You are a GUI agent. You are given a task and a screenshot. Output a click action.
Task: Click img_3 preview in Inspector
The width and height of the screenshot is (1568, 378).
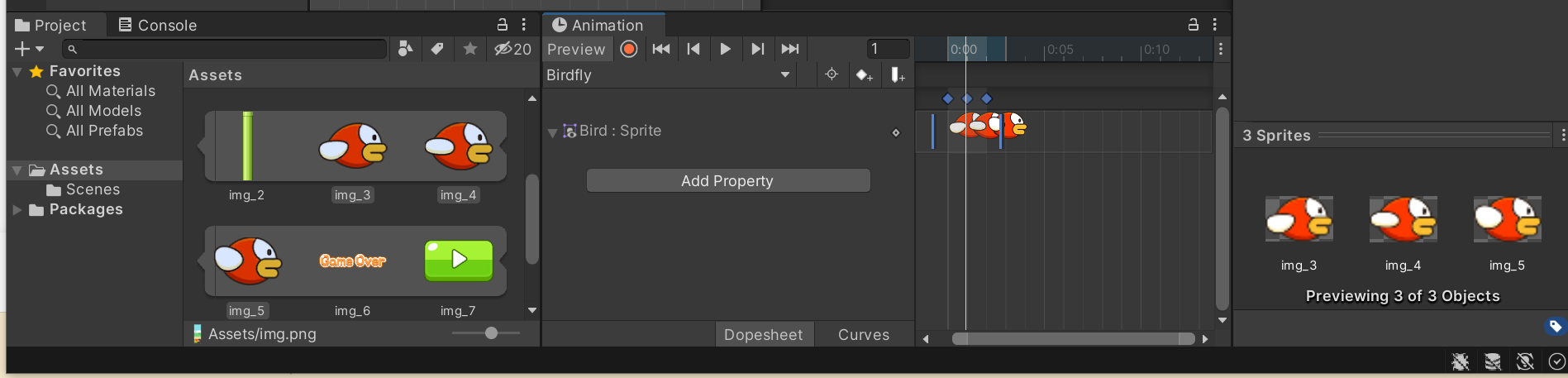[x=1299, y=219]
